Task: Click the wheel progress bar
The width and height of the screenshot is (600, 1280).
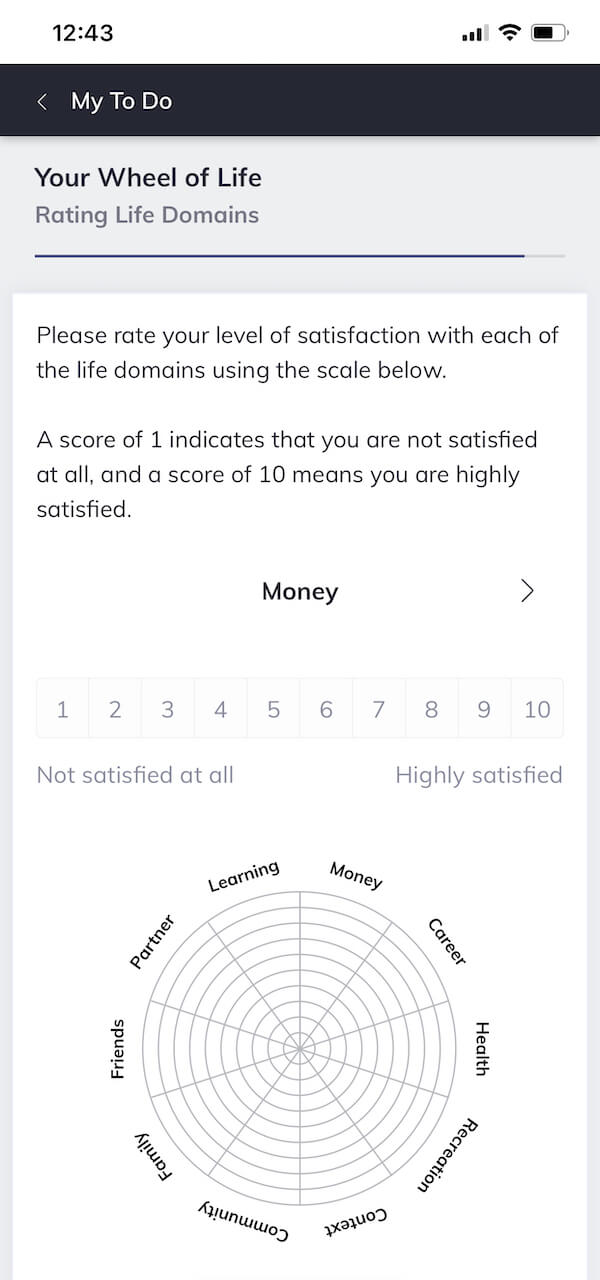Action: click(x=299, y=256)
